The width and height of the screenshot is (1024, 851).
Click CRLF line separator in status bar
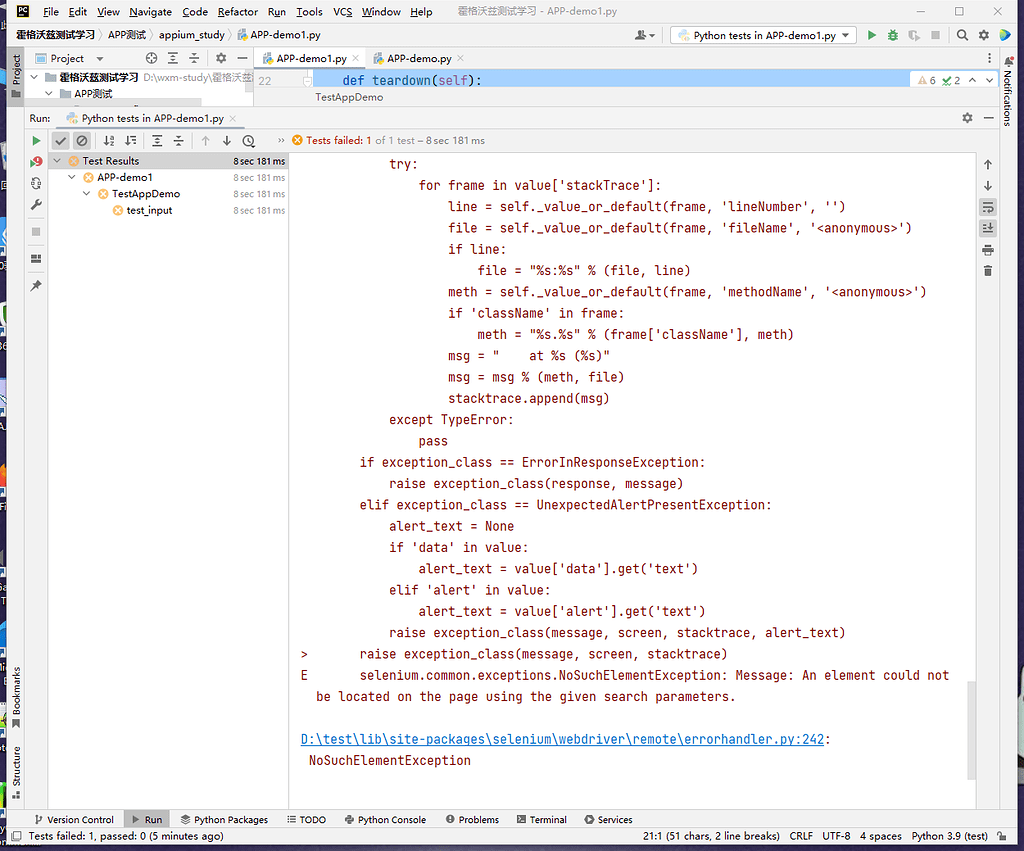pyautogui.click(x=801, y=836)
